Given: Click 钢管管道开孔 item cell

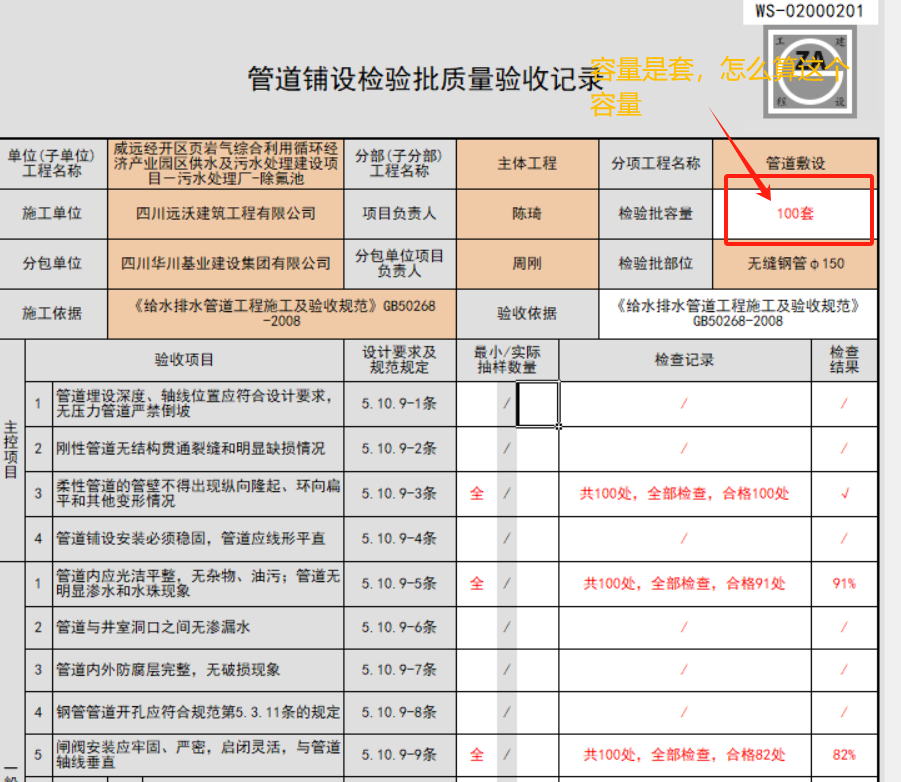Looking at the screenshot, I should click(x=198, y=712).
